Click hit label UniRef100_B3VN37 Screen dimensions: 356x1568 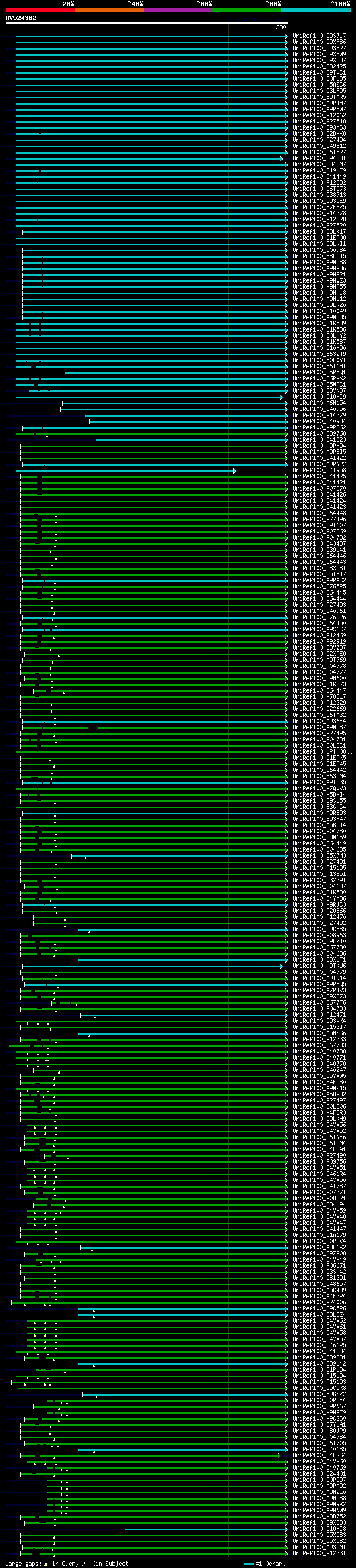coord(319,391)
